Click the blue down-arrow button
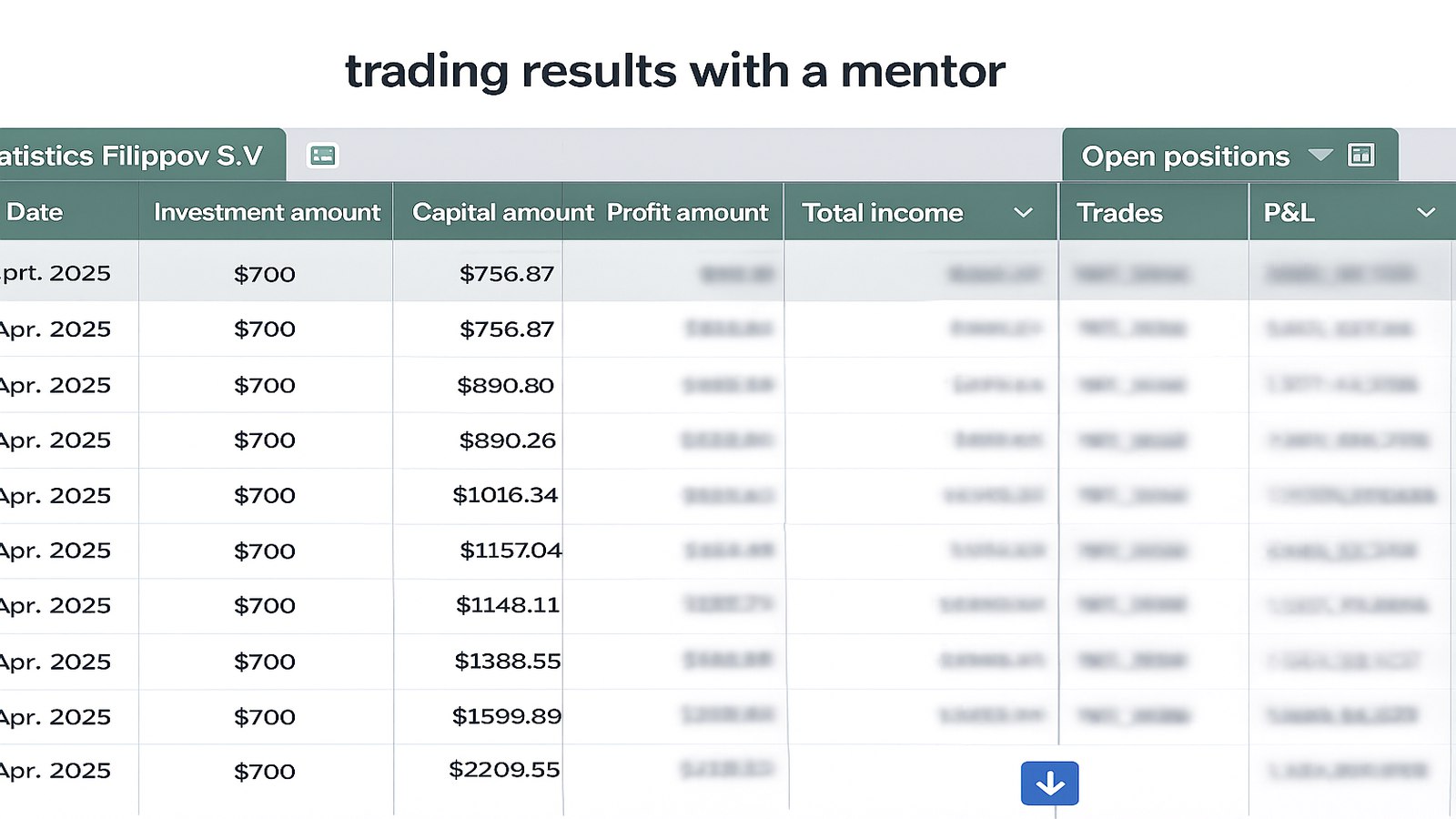Viewport: 1456px width, 819px height. point(1049,784)
